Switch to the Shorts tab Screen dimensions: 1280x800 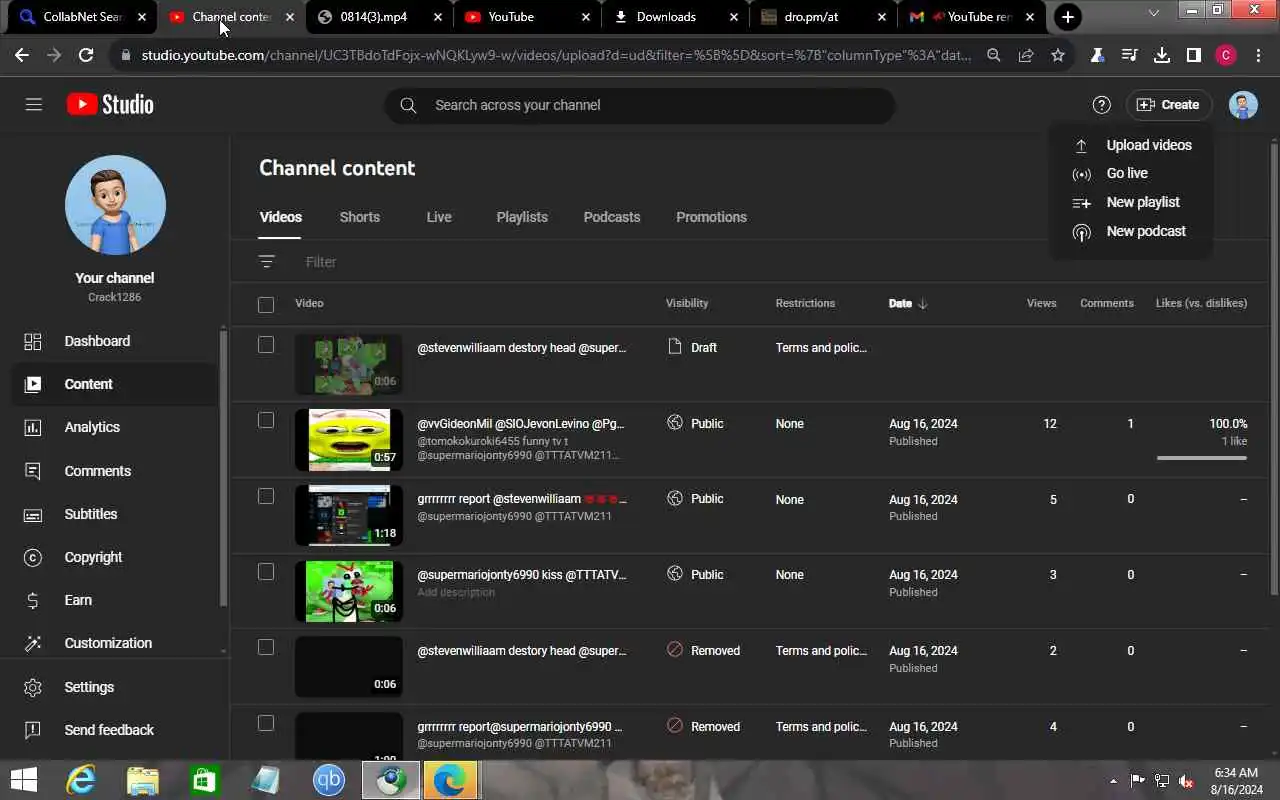click(x=360, y=217)
